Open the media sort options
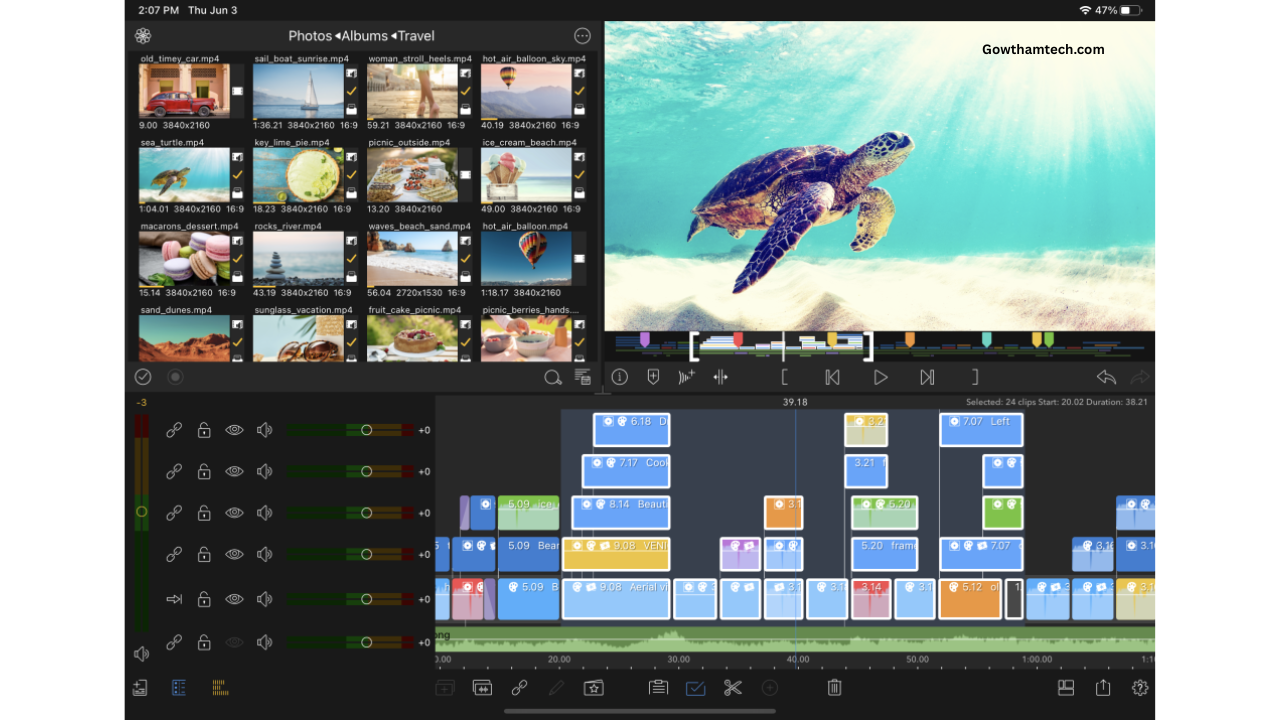The height and width of the screenshot is (720, 1280). (x=582, y=378)
